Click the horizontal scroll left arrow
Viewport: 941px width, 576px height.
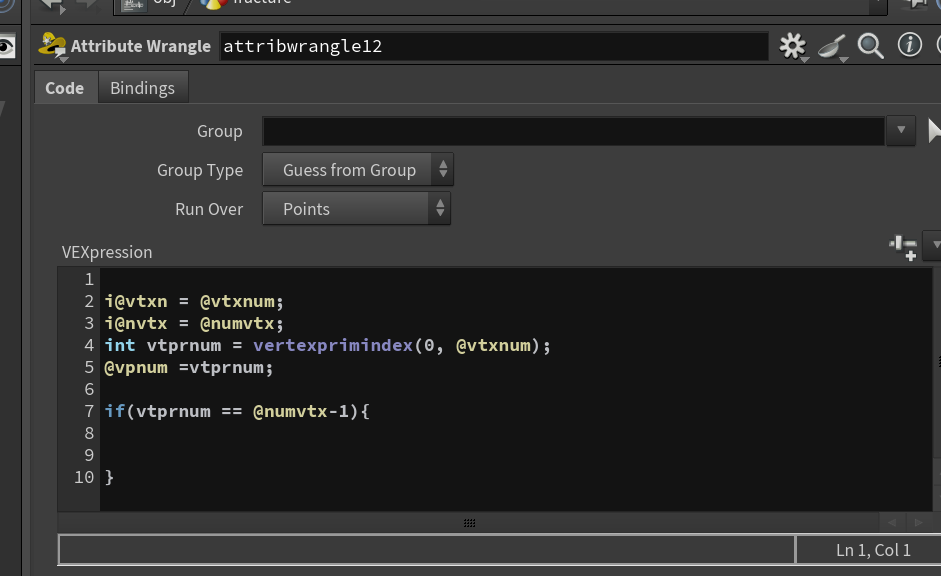(892, 523)
